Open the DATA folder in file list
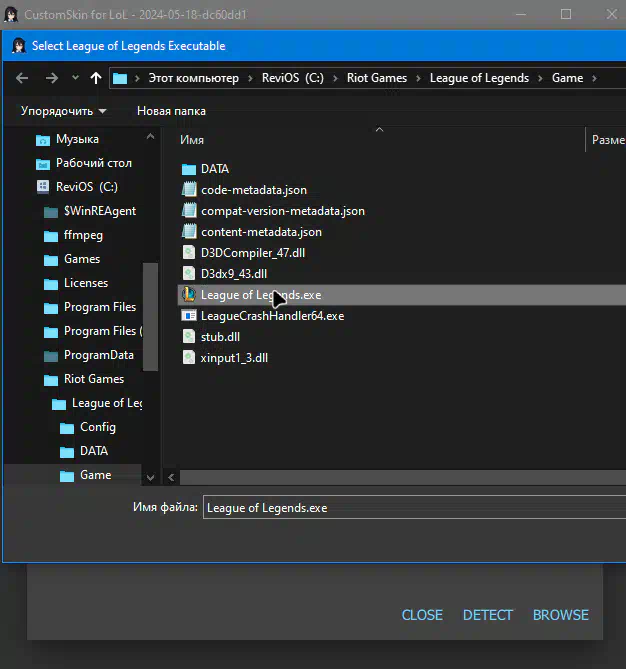This screenshot has width=626, height=669. [215, 169]
